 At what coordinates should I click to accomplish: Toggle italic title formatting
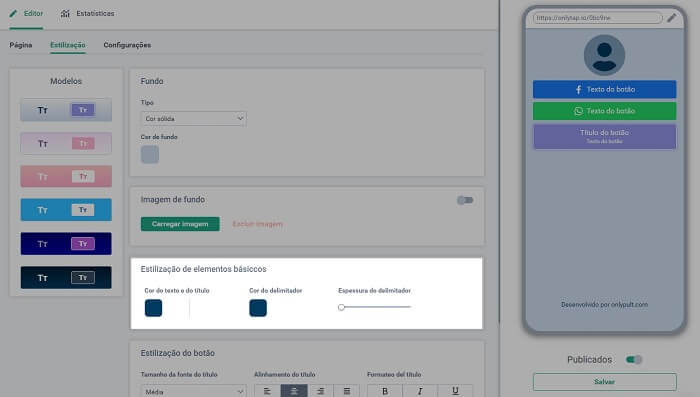coord(420,391)
